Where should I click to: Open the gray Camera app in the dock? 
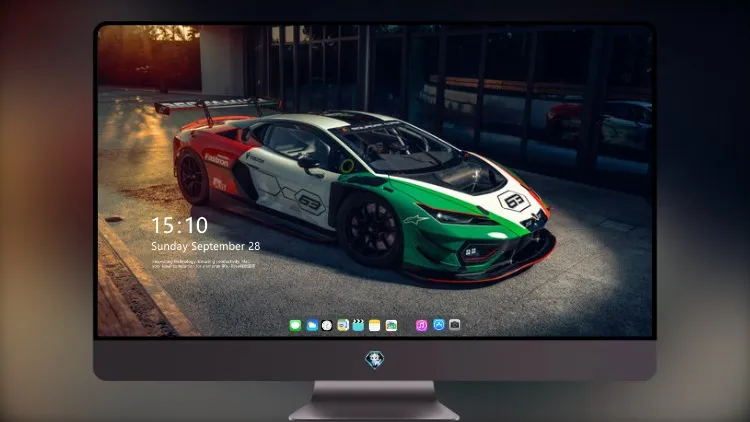455,325
